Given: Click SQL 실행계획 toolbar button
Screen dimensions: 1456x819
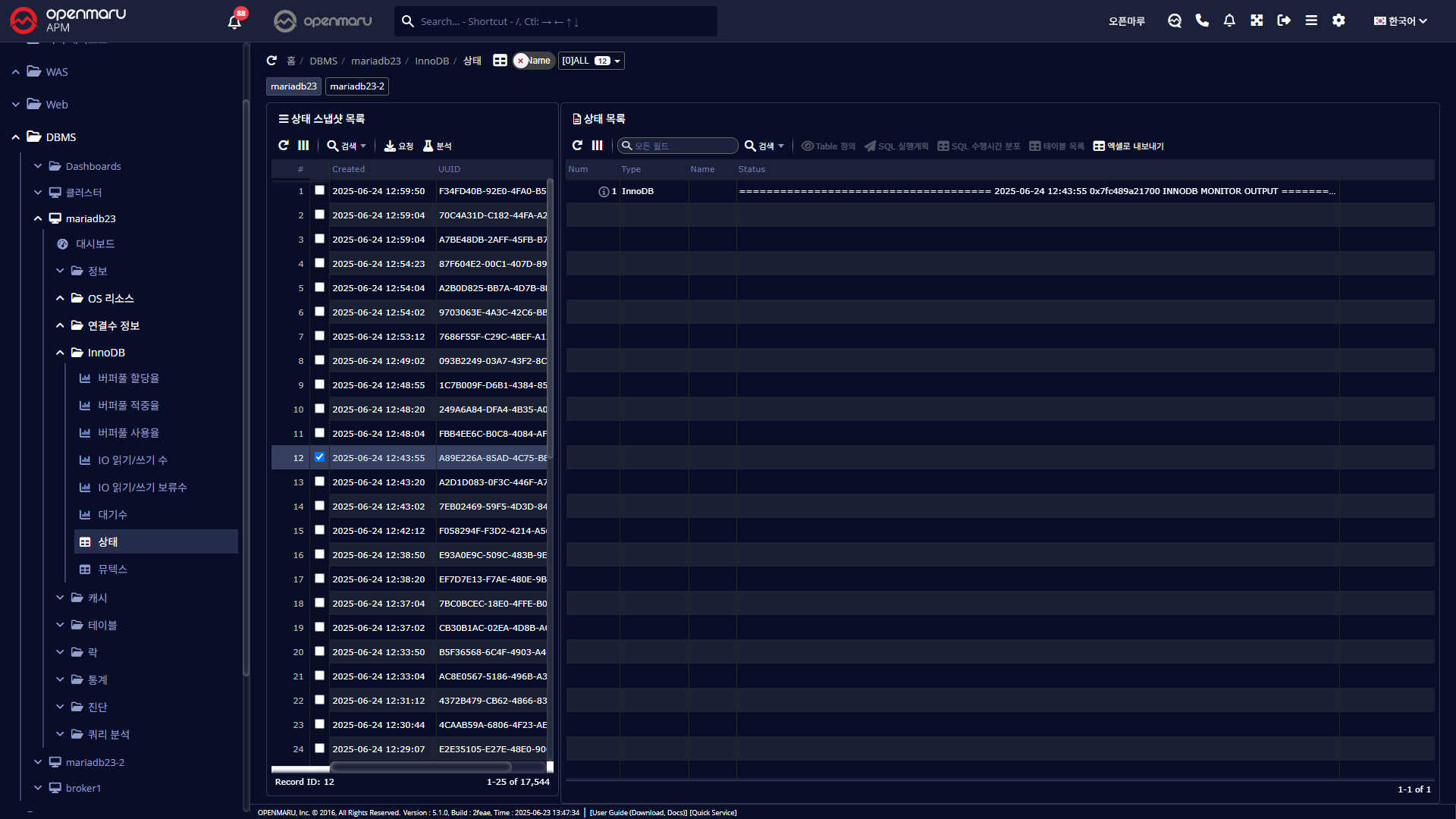Looking at the screenshot, I should coord(896,146).
